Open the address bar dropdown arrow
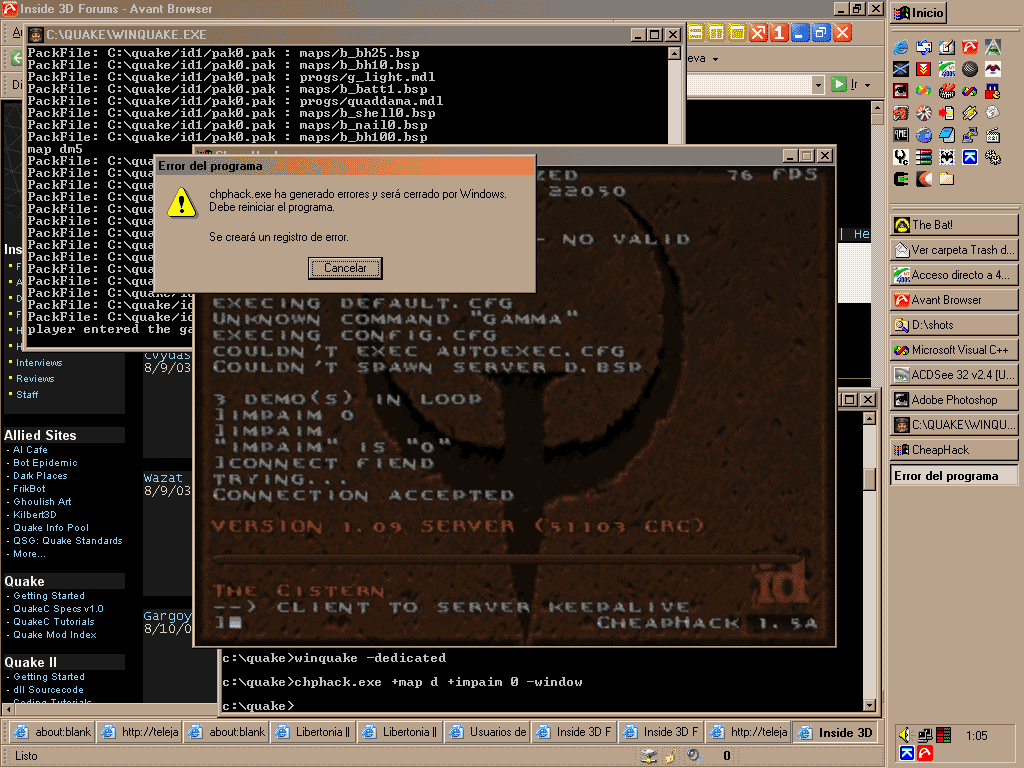 point(818,85)
